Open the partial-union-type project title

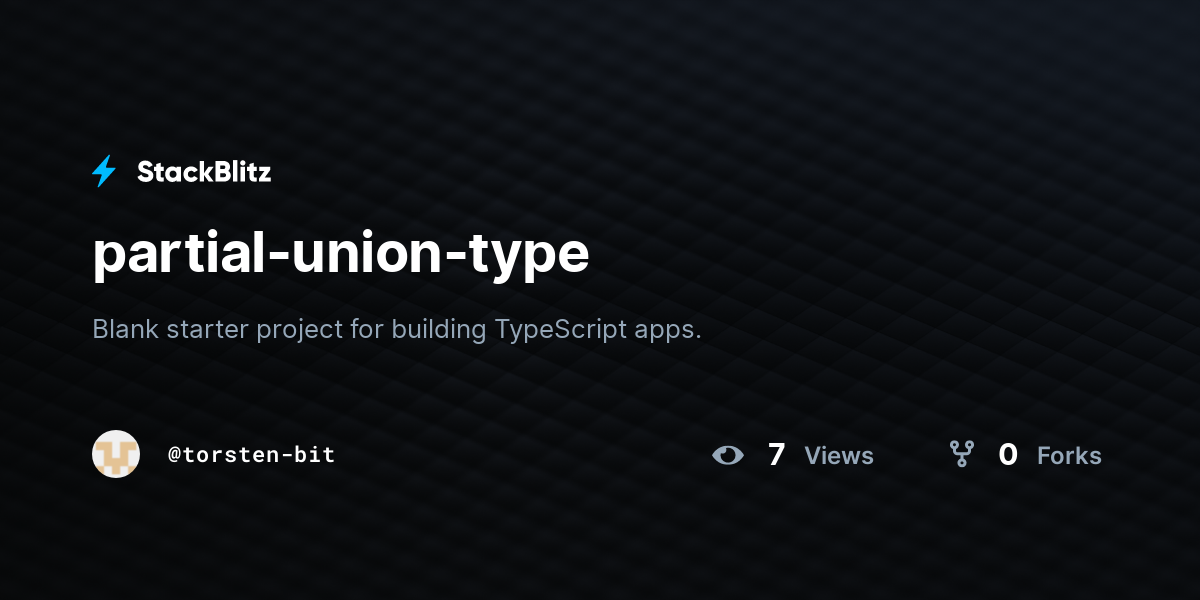tap(341, 254)
